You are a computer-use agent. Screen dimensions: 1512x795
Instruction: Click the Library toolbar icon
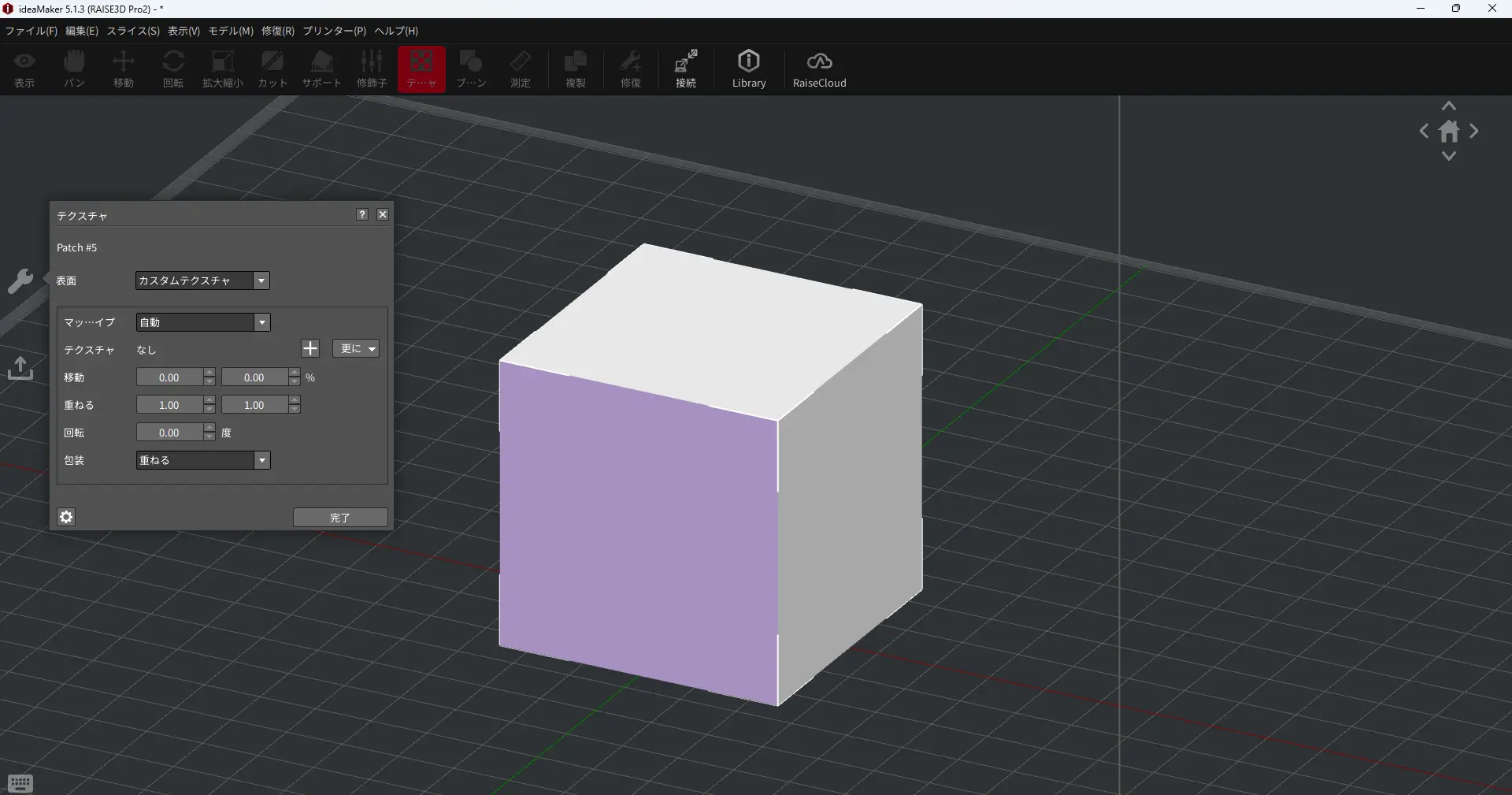point(748,69)
